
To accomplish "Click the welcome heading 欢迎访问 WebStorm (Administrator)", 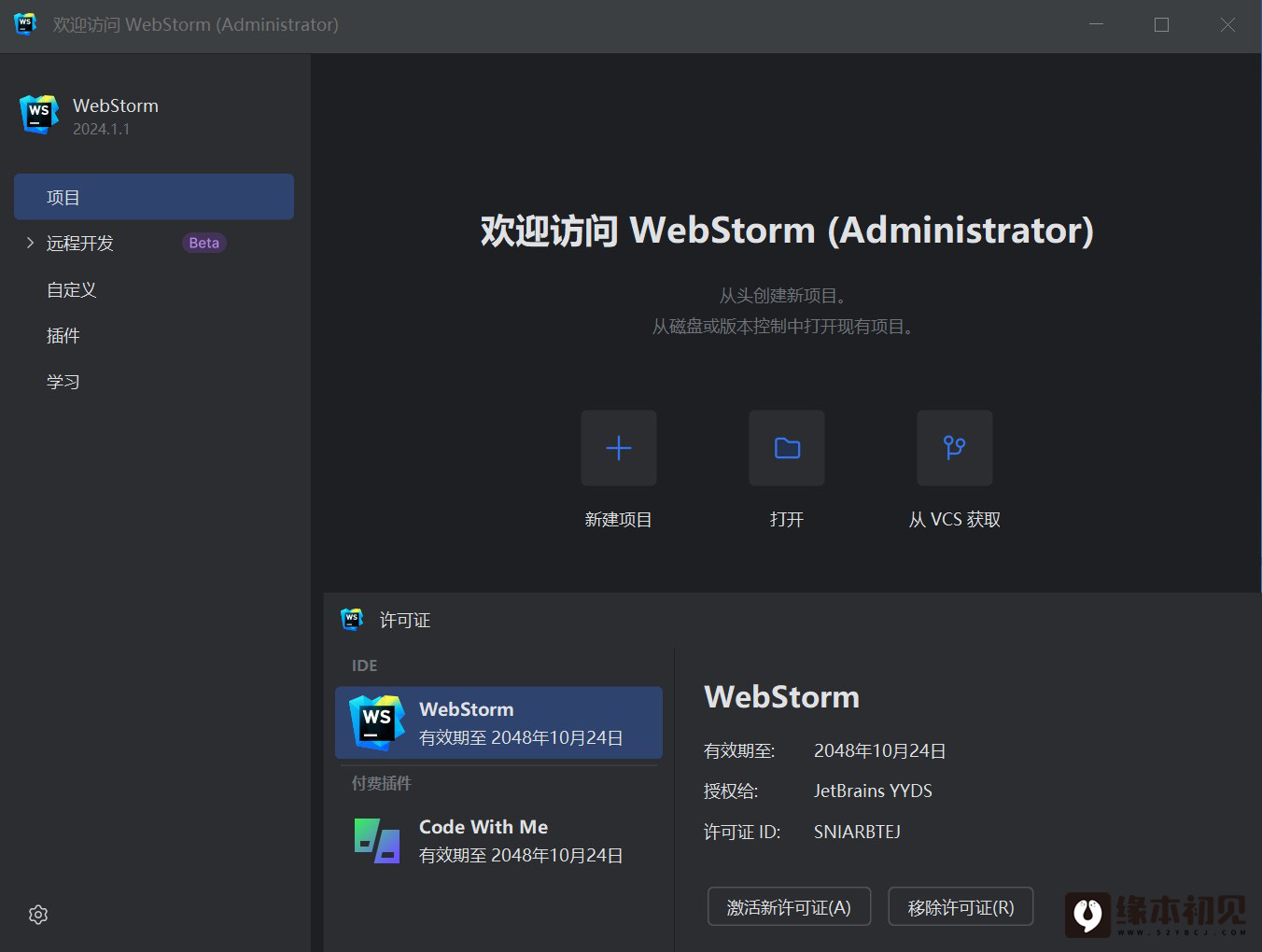I will tap(787, 231).
